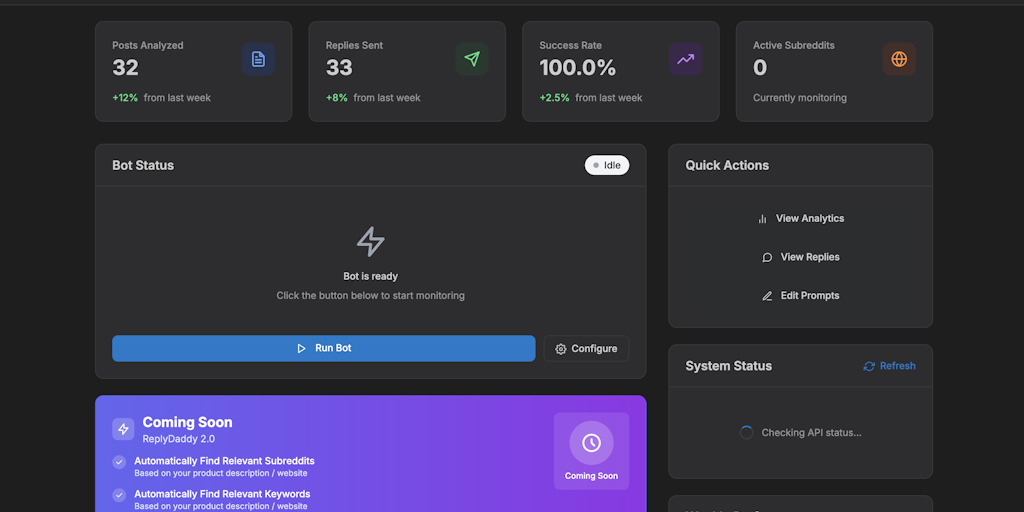Refresh the System Status panel
This screenshot has width=1024, height=512.
click(889, 366)
